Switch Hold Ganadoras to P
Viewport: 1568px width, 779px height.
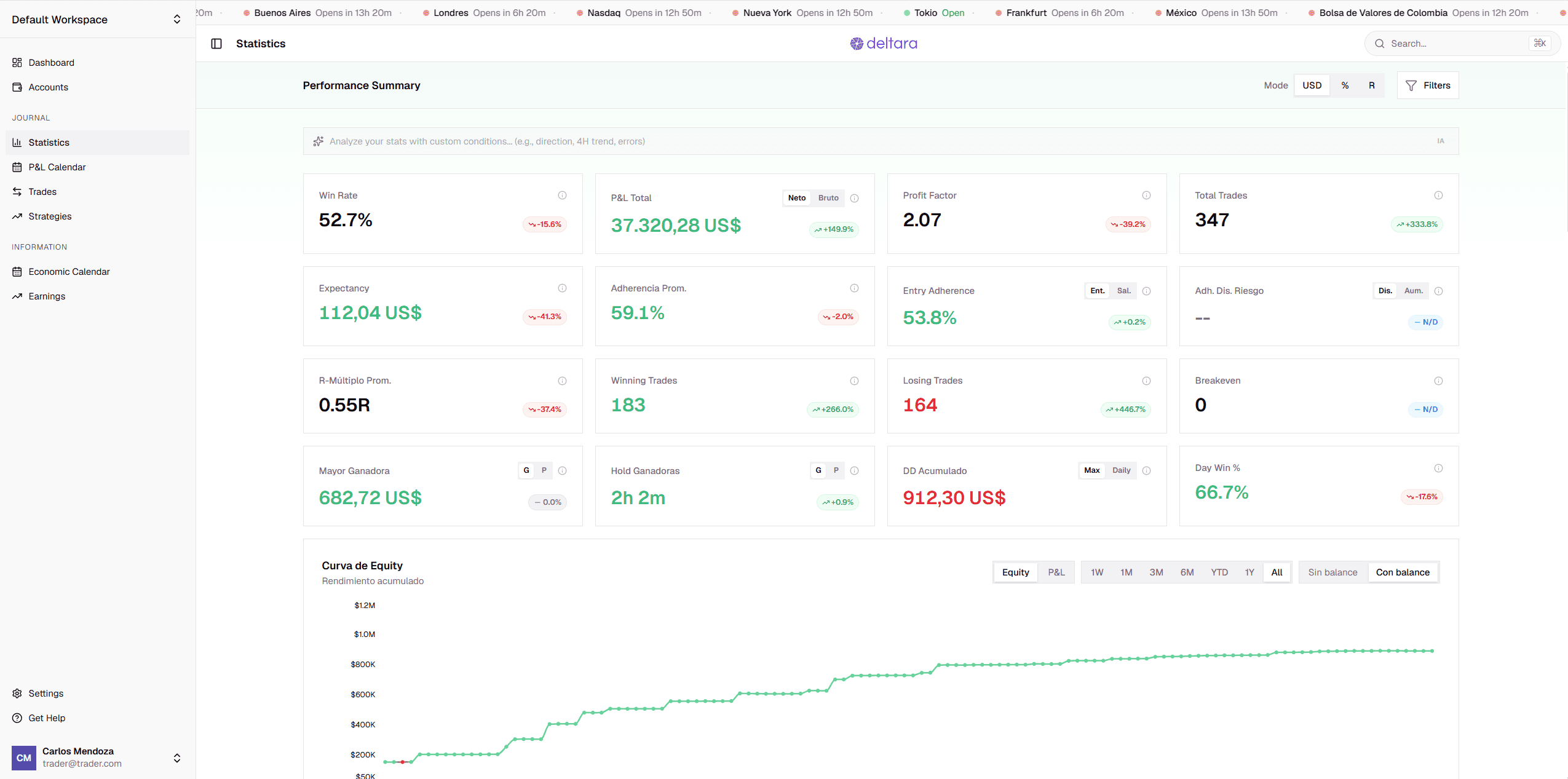[836, 470]
